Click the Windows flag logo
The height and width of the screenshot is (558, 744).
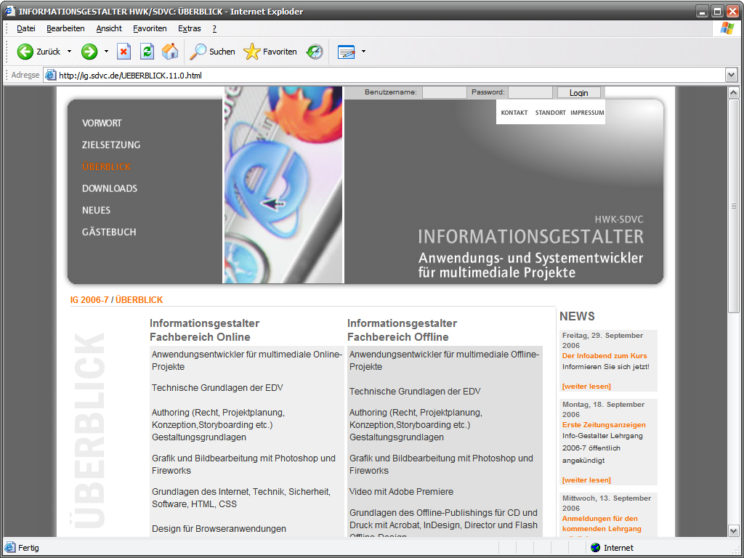(727, 28)
